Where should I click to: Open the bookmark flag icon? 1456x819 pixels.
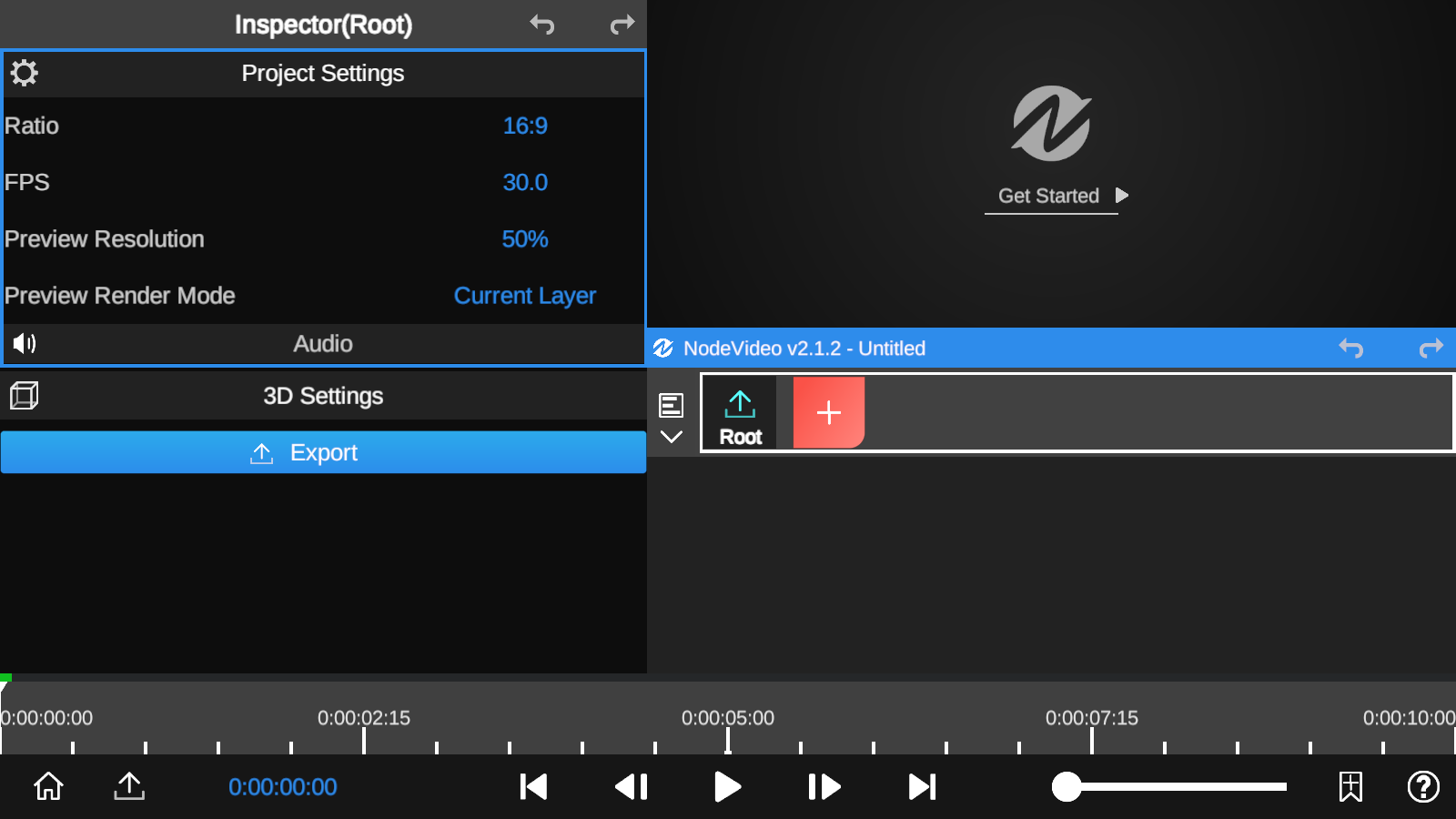[1350, 787]
